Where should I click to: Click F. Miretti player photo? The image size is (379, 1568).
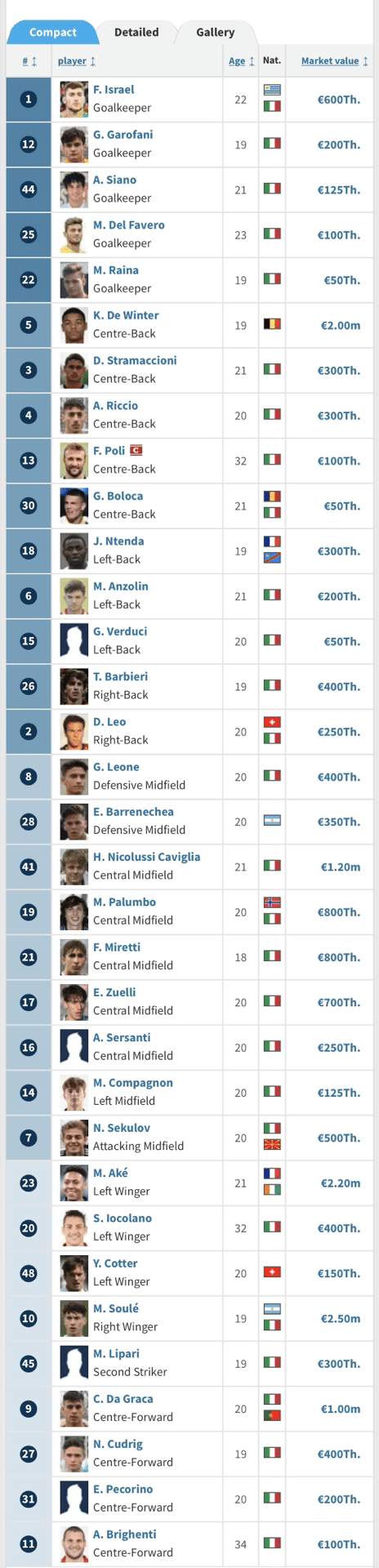click(74, 956)
